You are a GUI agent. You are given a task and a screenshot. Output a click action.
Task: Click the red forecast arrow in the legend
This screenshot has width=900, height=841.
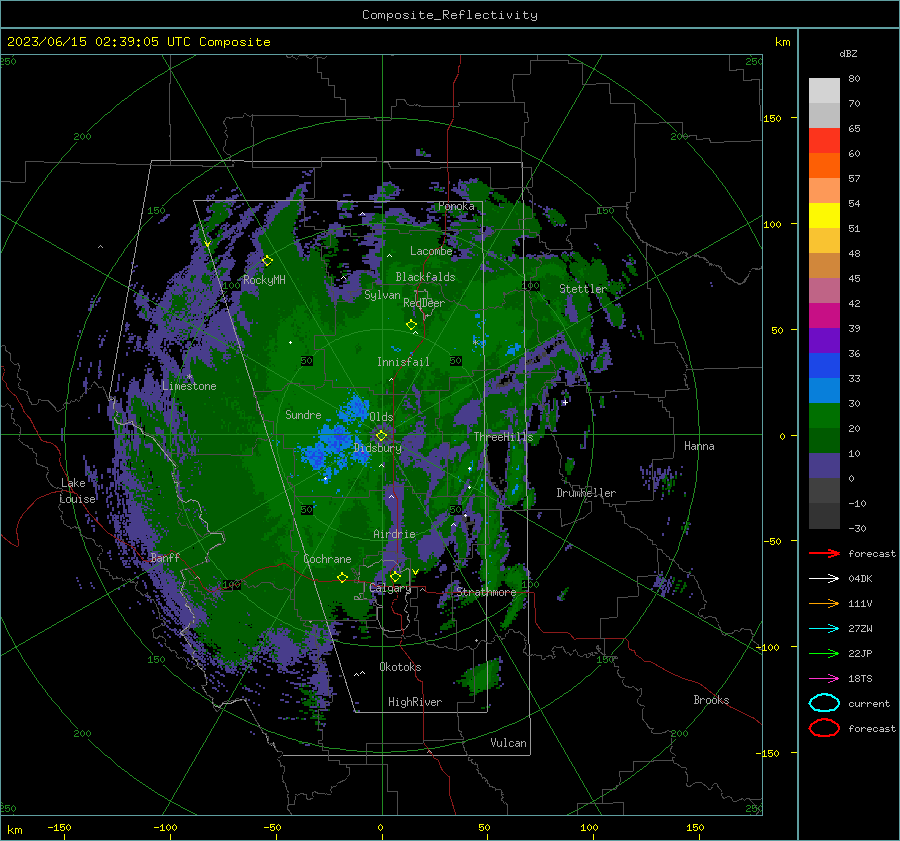[824, 553]
